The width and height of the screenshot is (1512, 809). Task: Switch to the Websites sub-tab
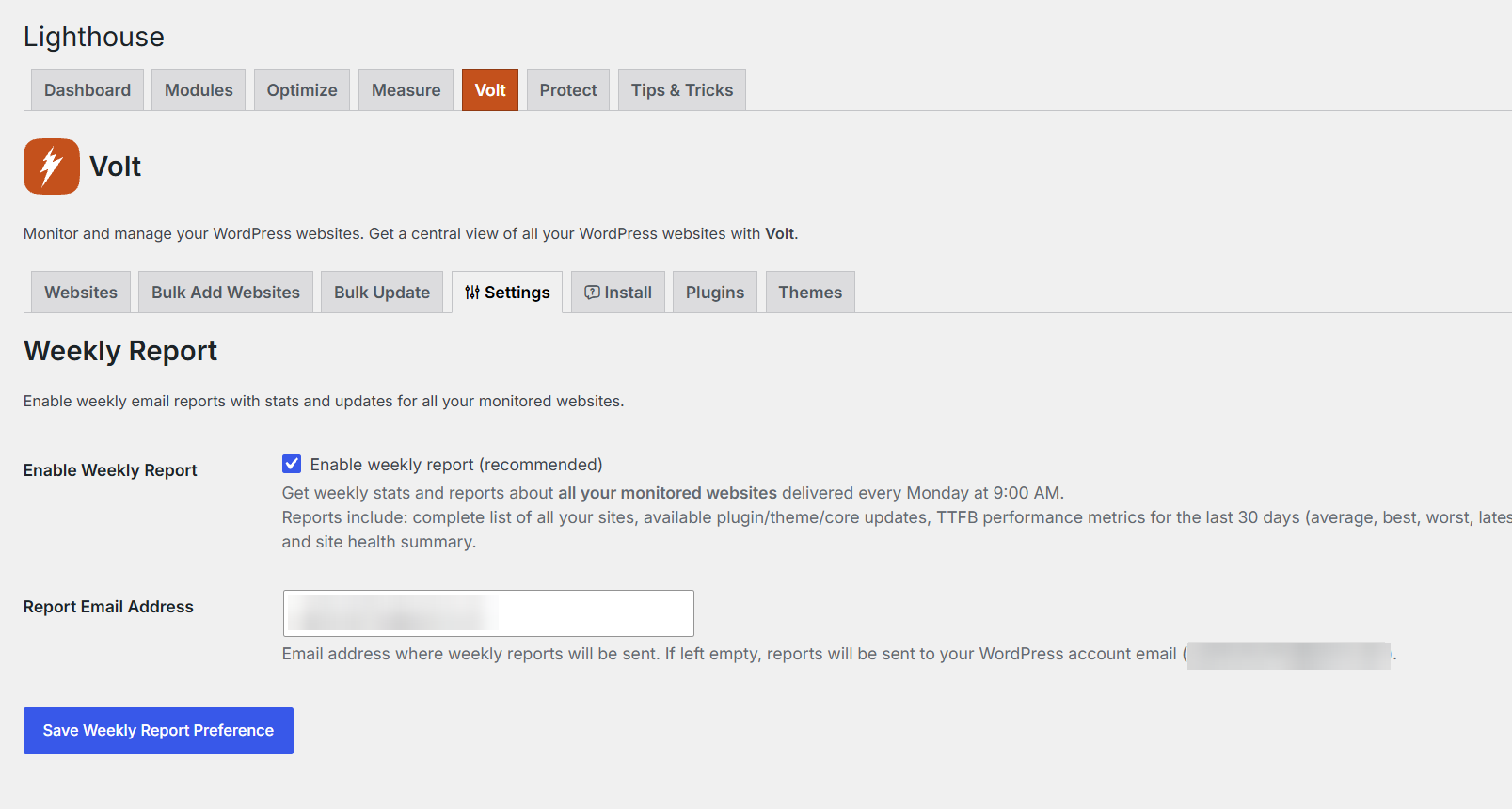pyautogui.click(x=81, y=293)
